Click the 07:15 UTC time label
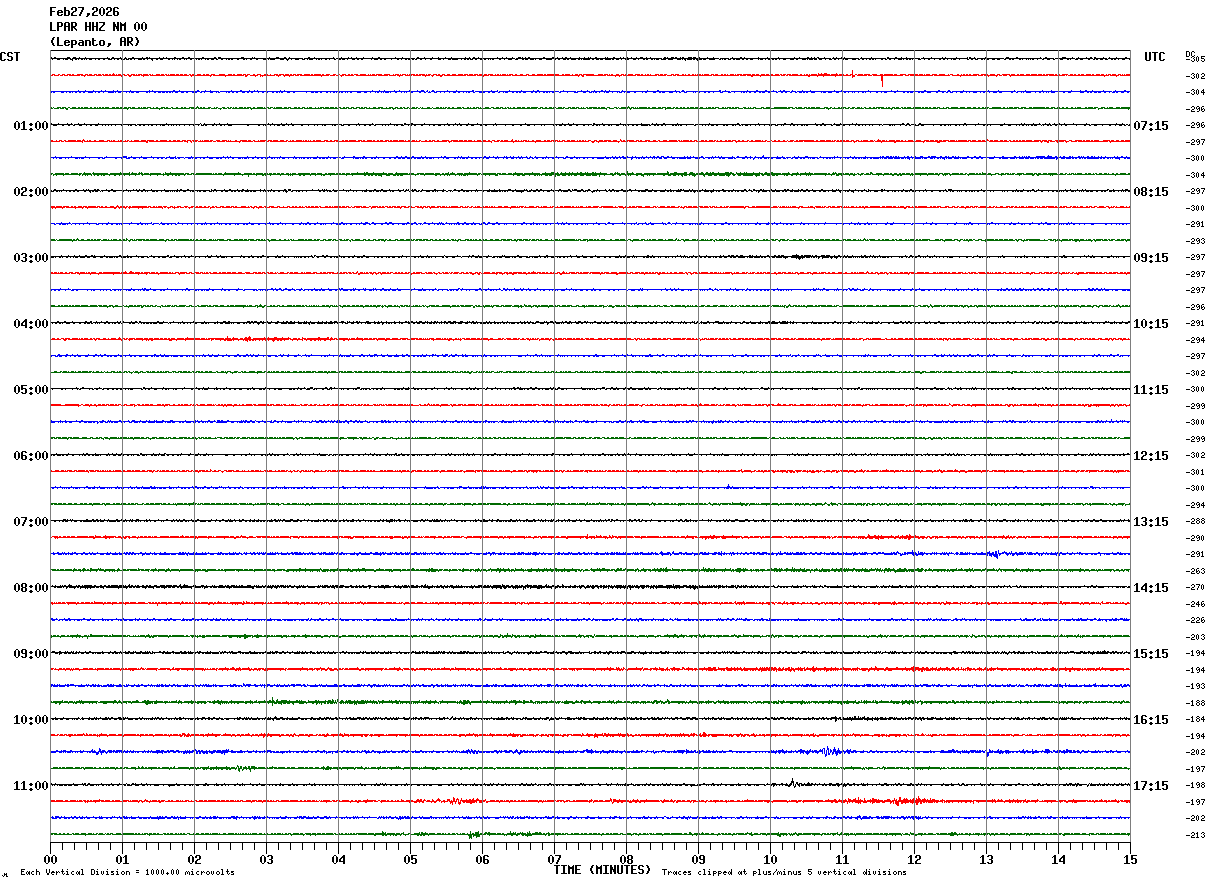Viewport: 1210px width, 886px height. coord(1151,126)
